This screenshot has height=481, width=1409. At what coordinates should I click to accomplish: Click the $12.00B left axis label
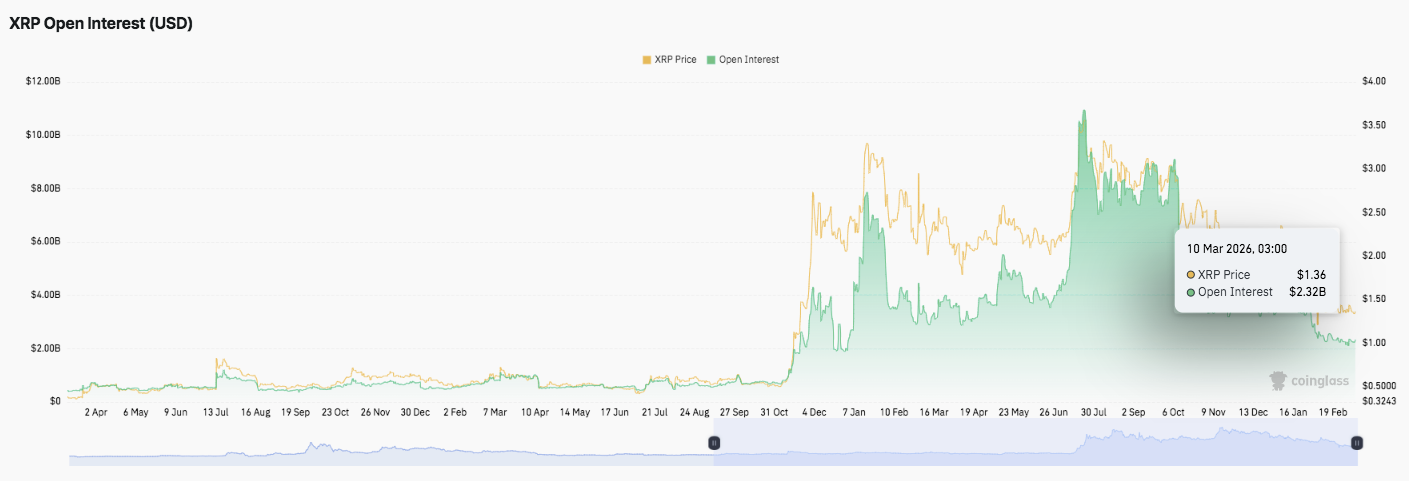43,81
